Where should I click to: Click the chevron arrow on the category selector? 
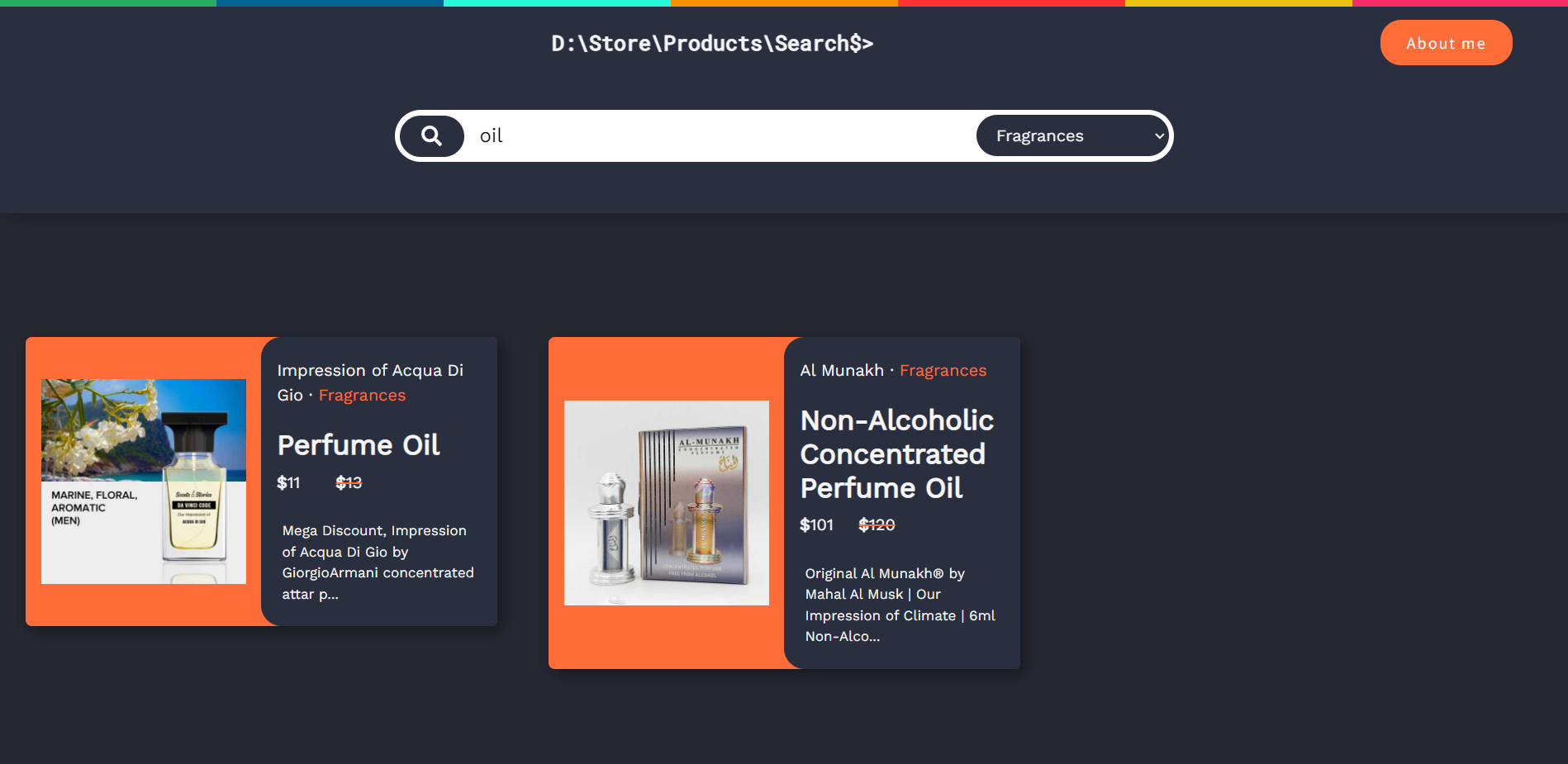pyautogui.click(x=1158, y=135)
